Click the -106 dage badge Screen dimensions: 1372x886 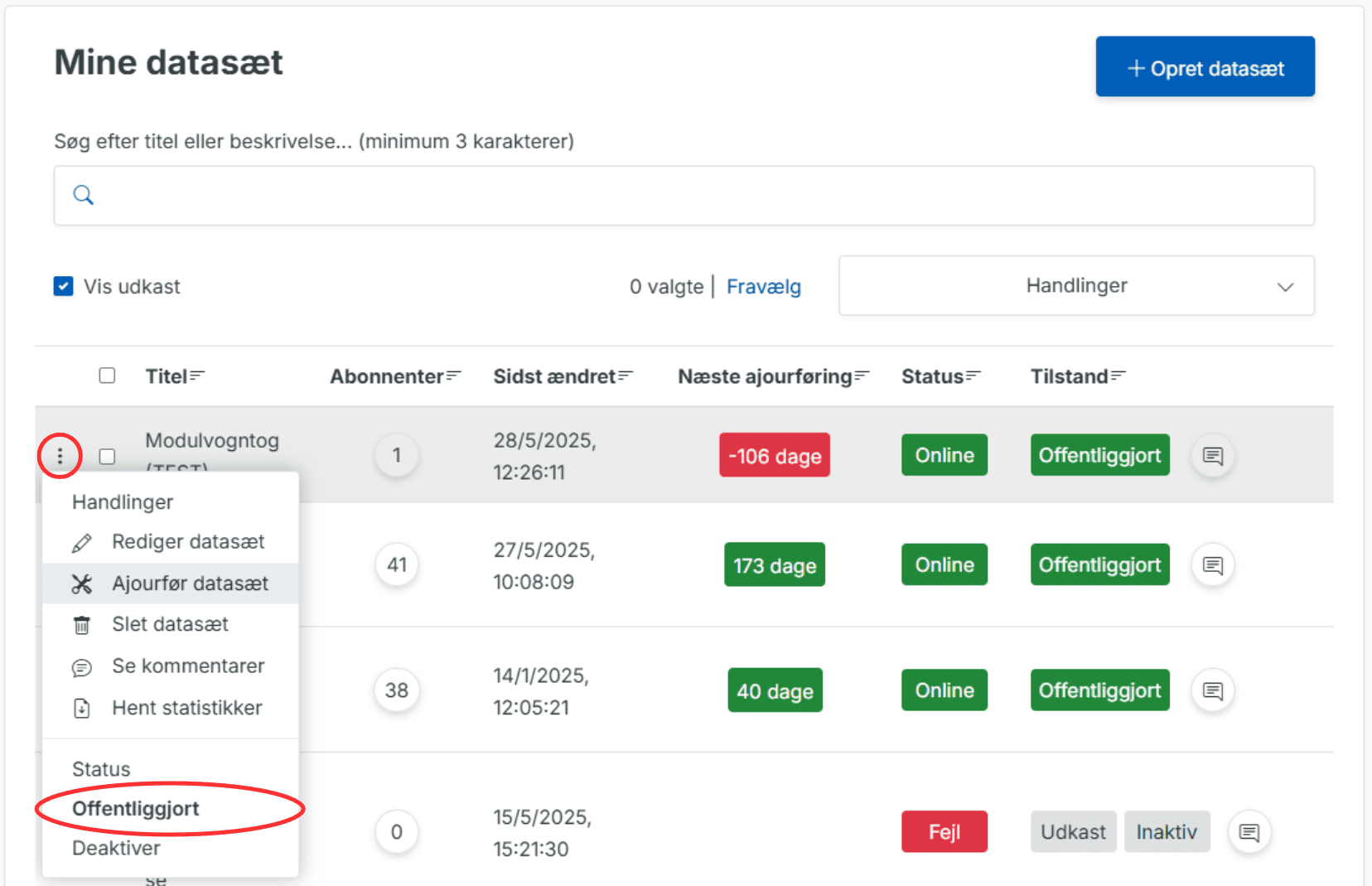pos(775,456)
